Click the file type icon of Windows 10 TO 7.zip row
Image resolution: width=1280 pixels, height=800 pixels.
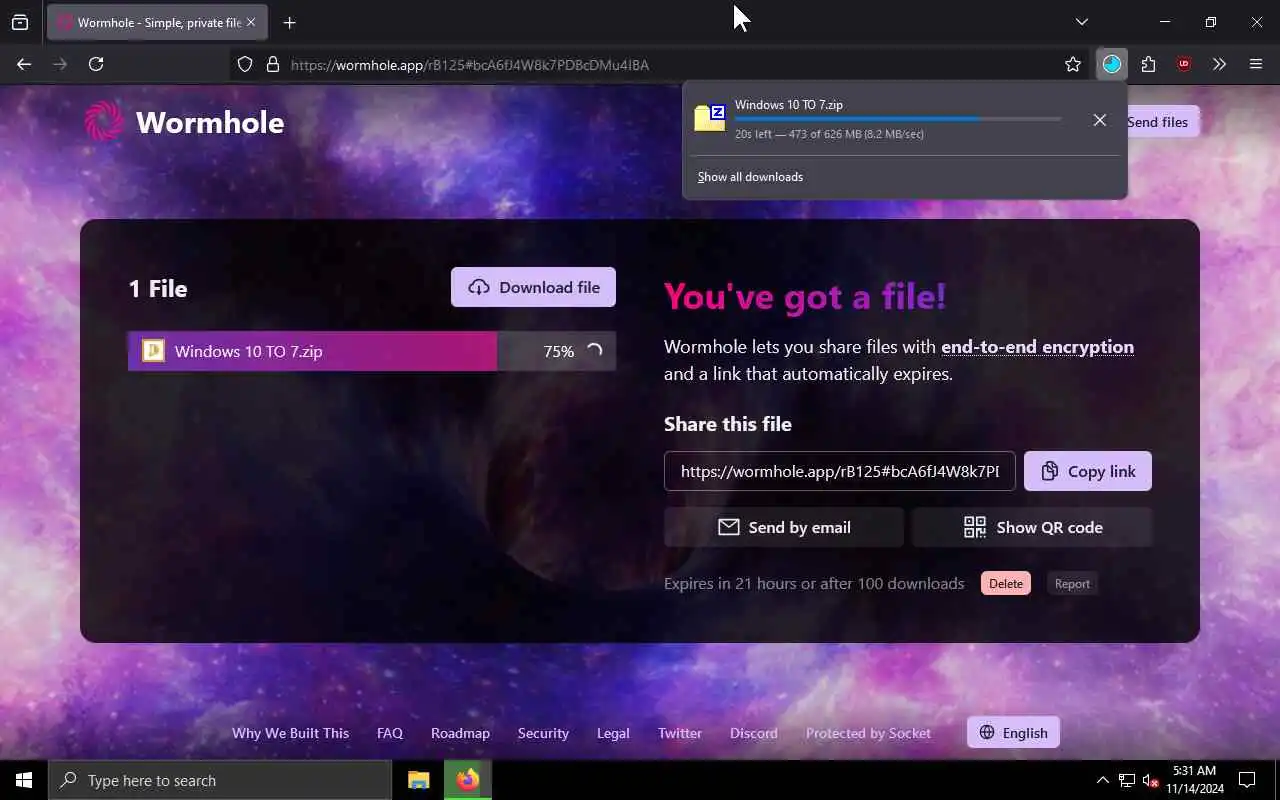(x=153, y=350)
